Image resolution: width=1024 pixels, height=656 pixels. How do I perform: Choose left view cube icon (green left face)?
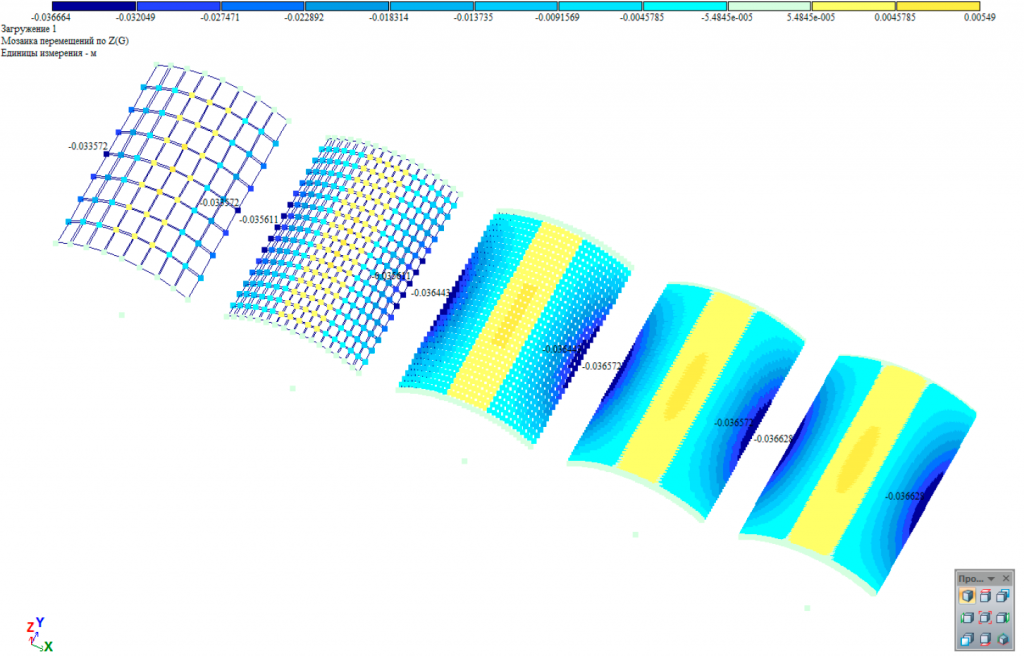[967, 618]
